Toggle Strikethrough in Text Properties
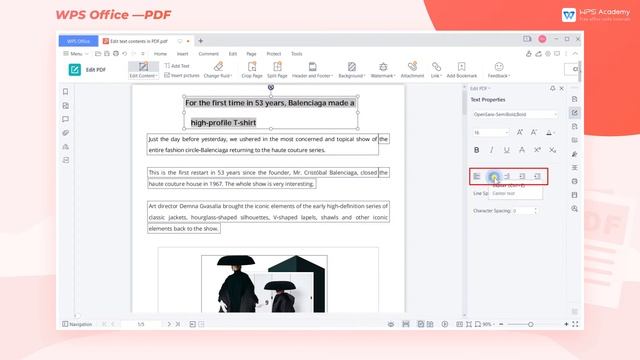This screenshot has height=360, width=640. [x=522, y=150]
